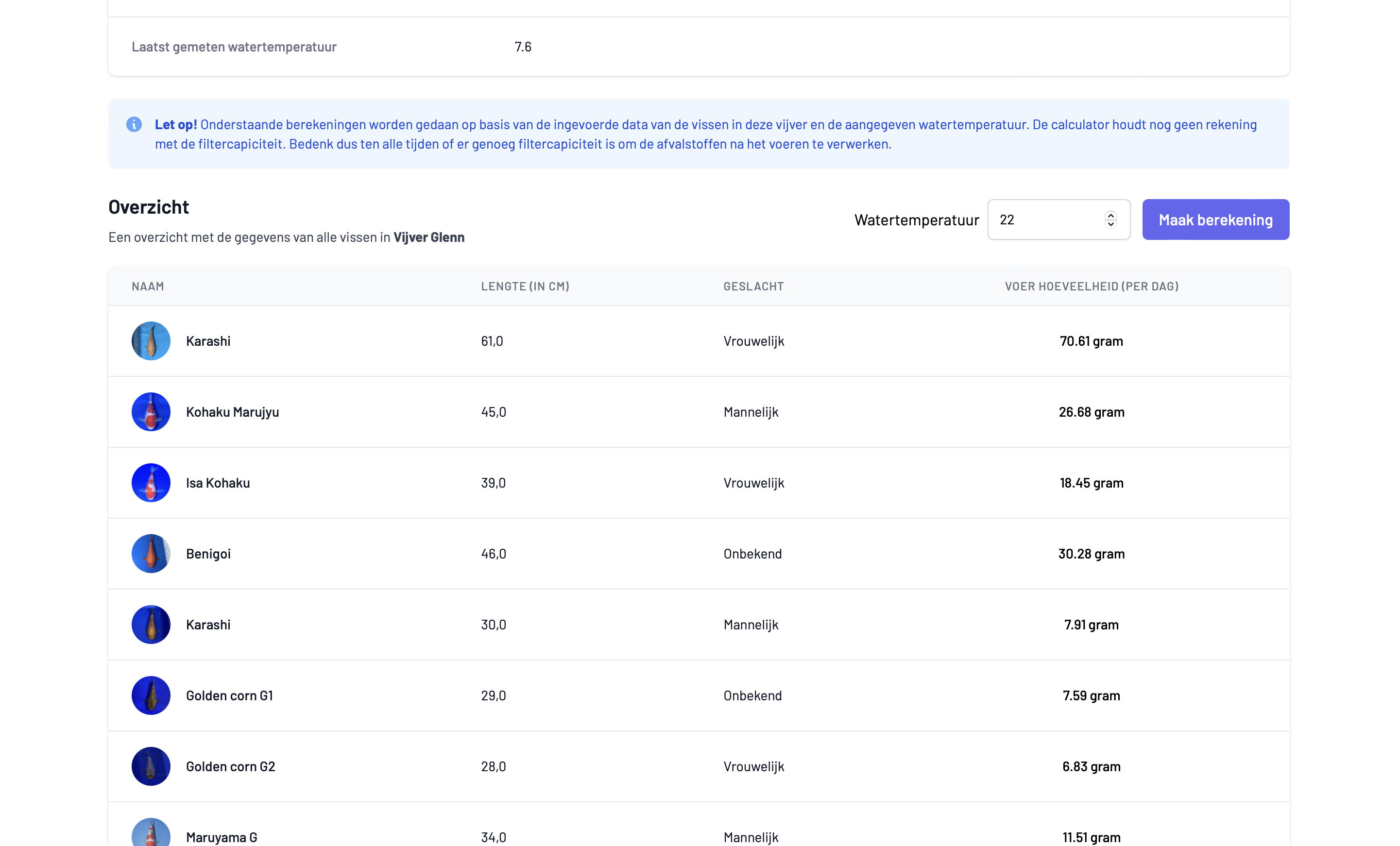Image resolution: width=1400 pixels, height=846 pixels.
Task: Select the Isa Kohaku avatar image
Action: [x=151, y=482]
